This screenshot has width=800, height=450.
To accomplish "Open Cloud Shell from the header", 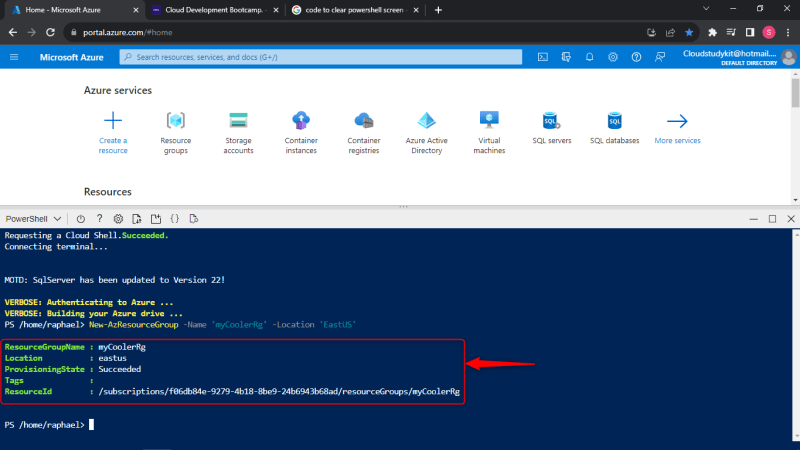I will [543, 57].
